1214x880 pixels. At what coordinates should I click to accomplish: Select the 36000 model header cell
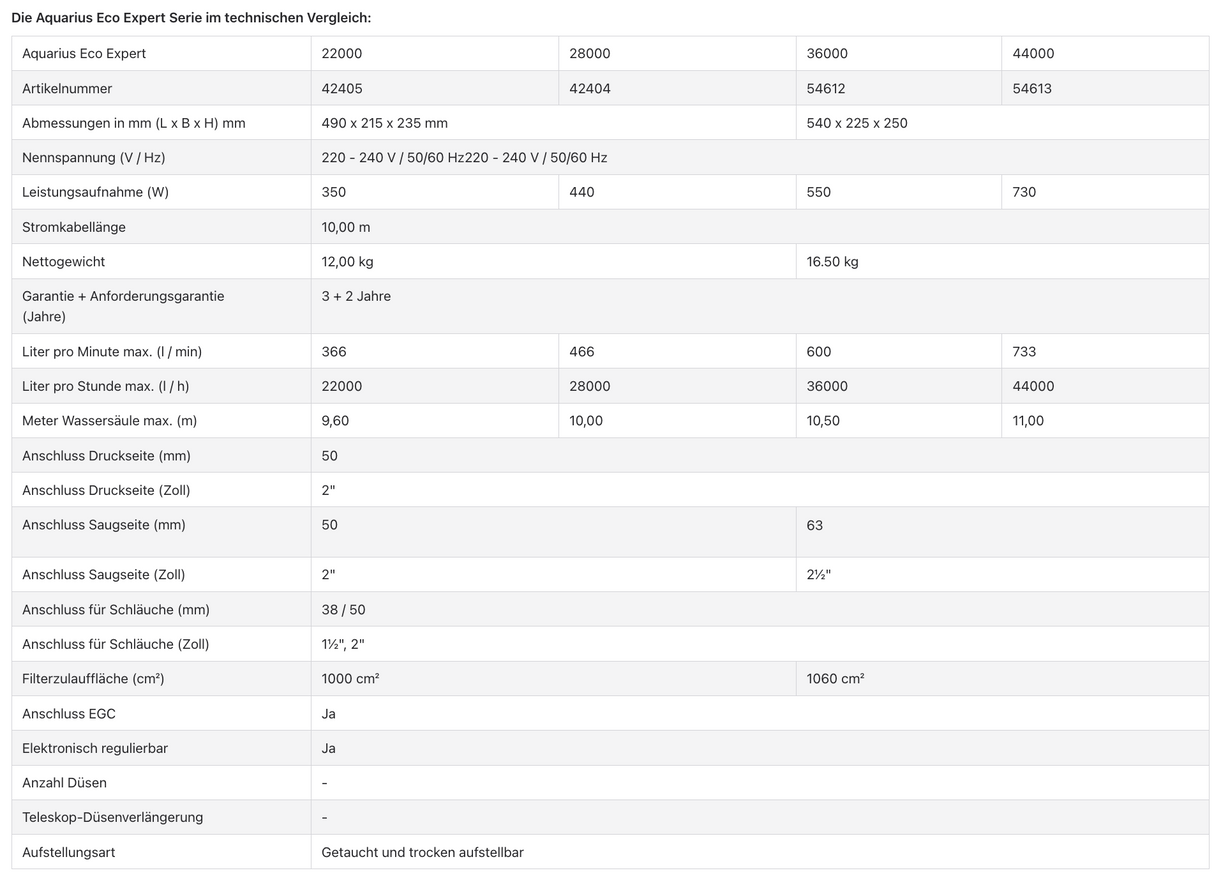pyautogui.click(x=827, y=53)
